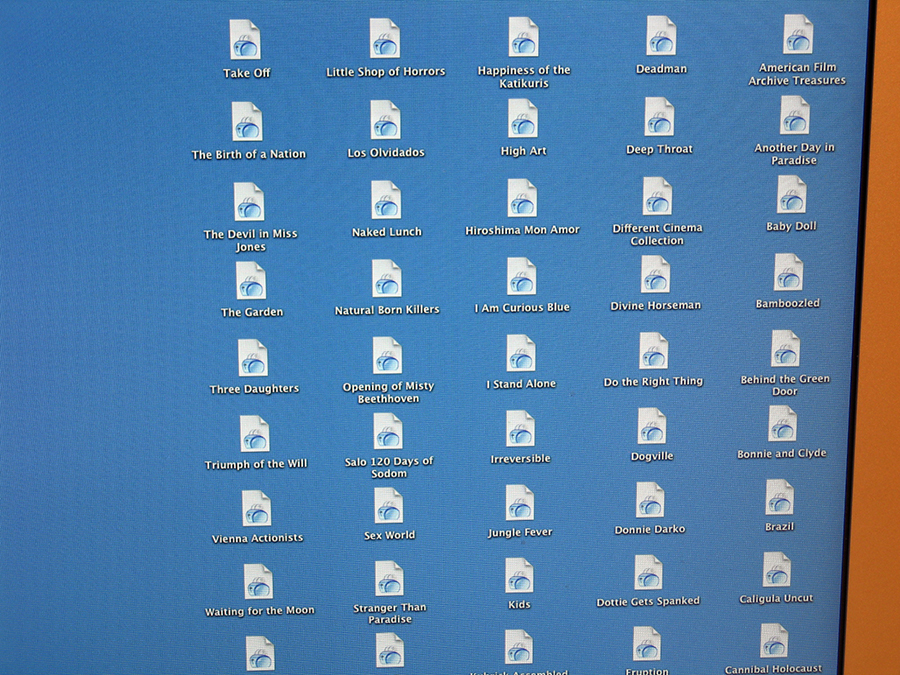900x675 pixels.
Task: Select American Film Archive Treasures file
Action: point(798,34)
